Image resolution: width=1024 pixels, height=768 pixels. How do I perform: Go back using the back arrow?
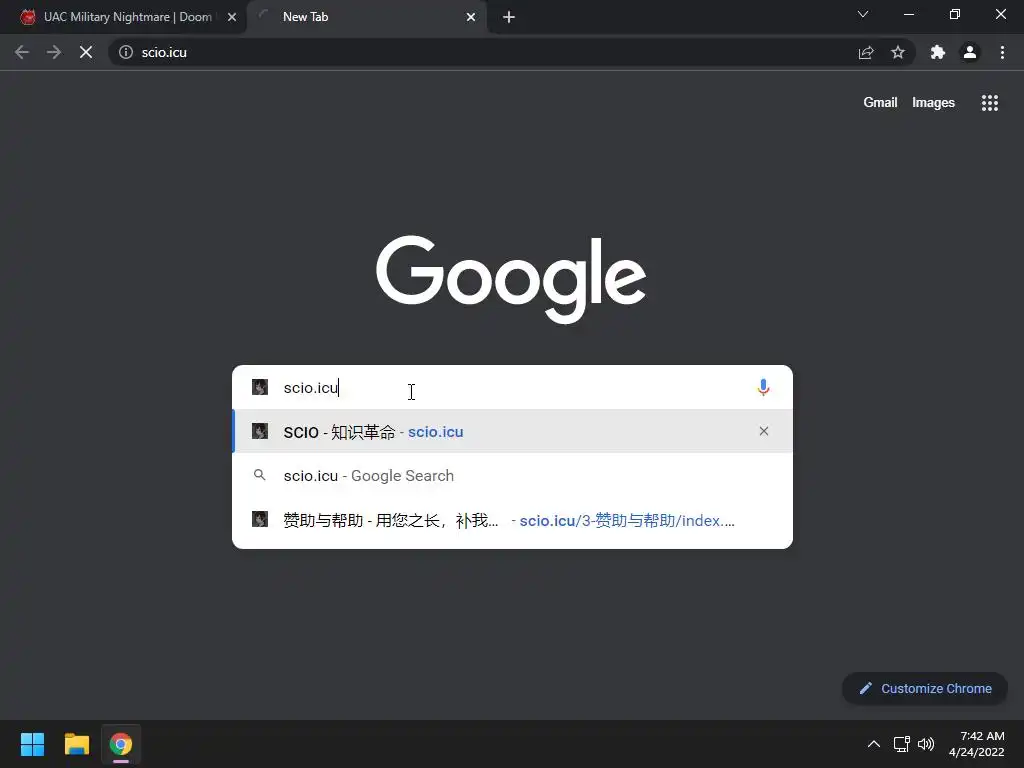tap(22, 52)
